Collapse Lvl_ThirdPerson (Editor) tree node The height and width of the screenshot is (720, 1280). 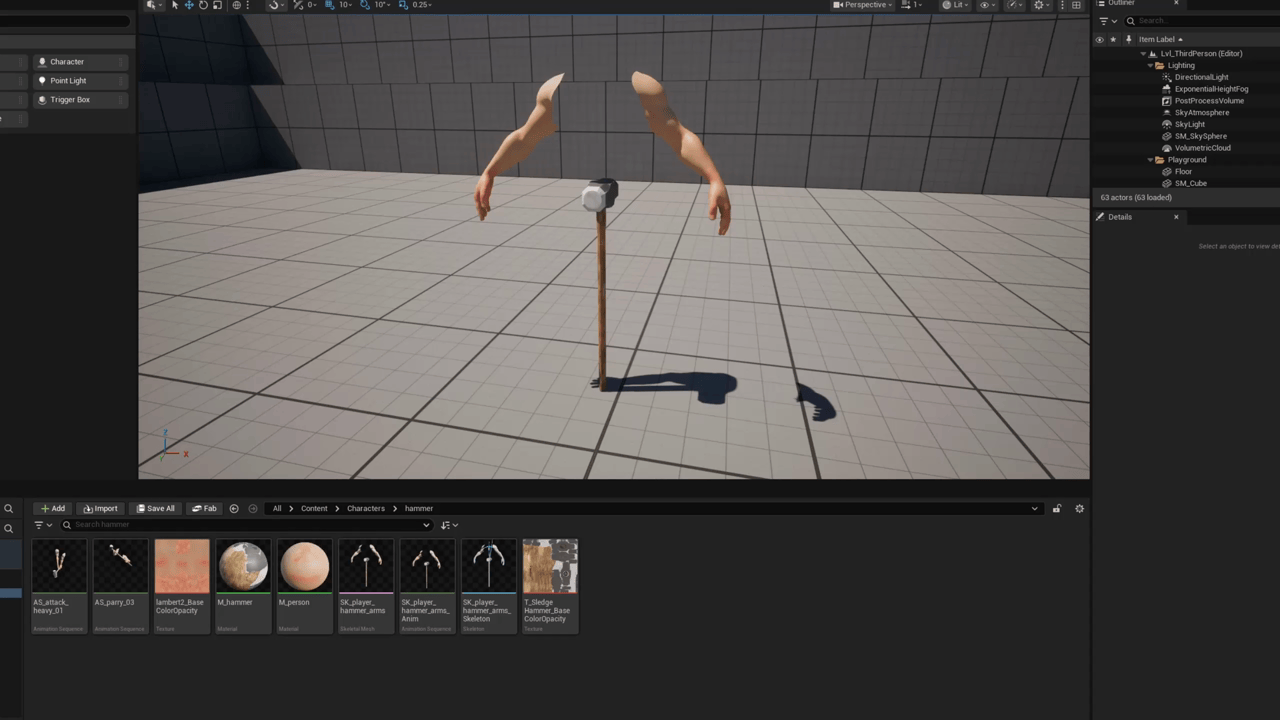[1143, 54]
